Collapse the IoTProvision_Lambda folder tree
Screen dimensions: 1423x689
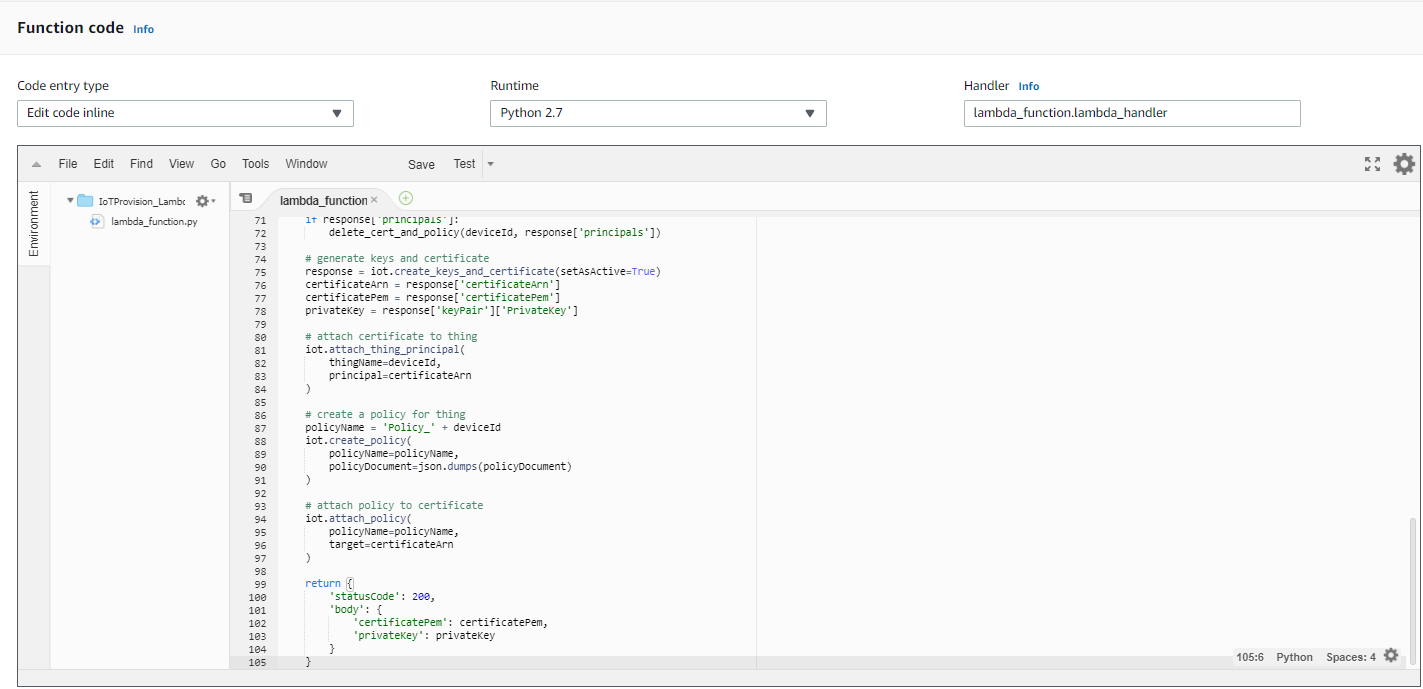pos(70,201)
